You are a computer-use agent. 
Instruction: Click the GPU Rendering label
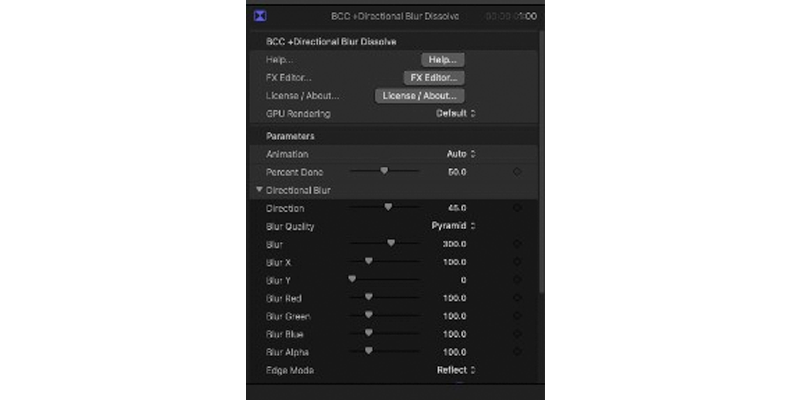(298, 114)
